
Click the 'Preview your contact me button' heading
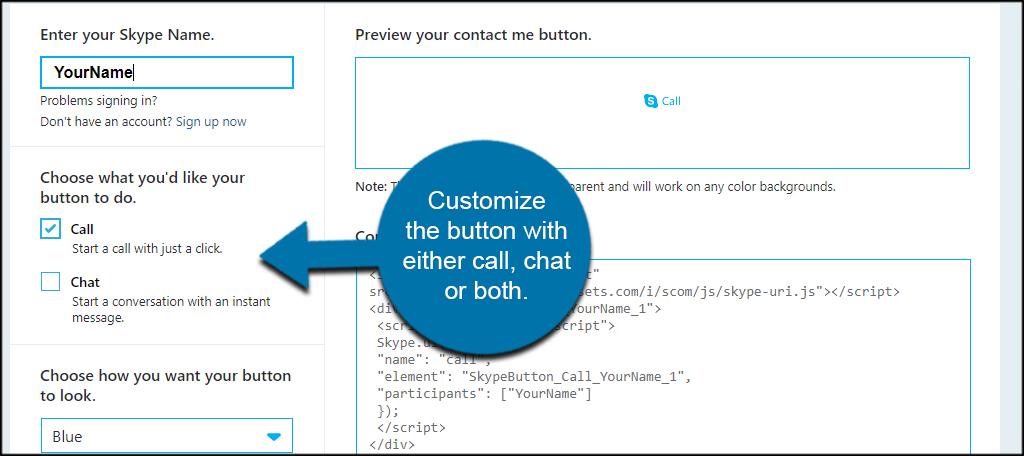(473, 35)
